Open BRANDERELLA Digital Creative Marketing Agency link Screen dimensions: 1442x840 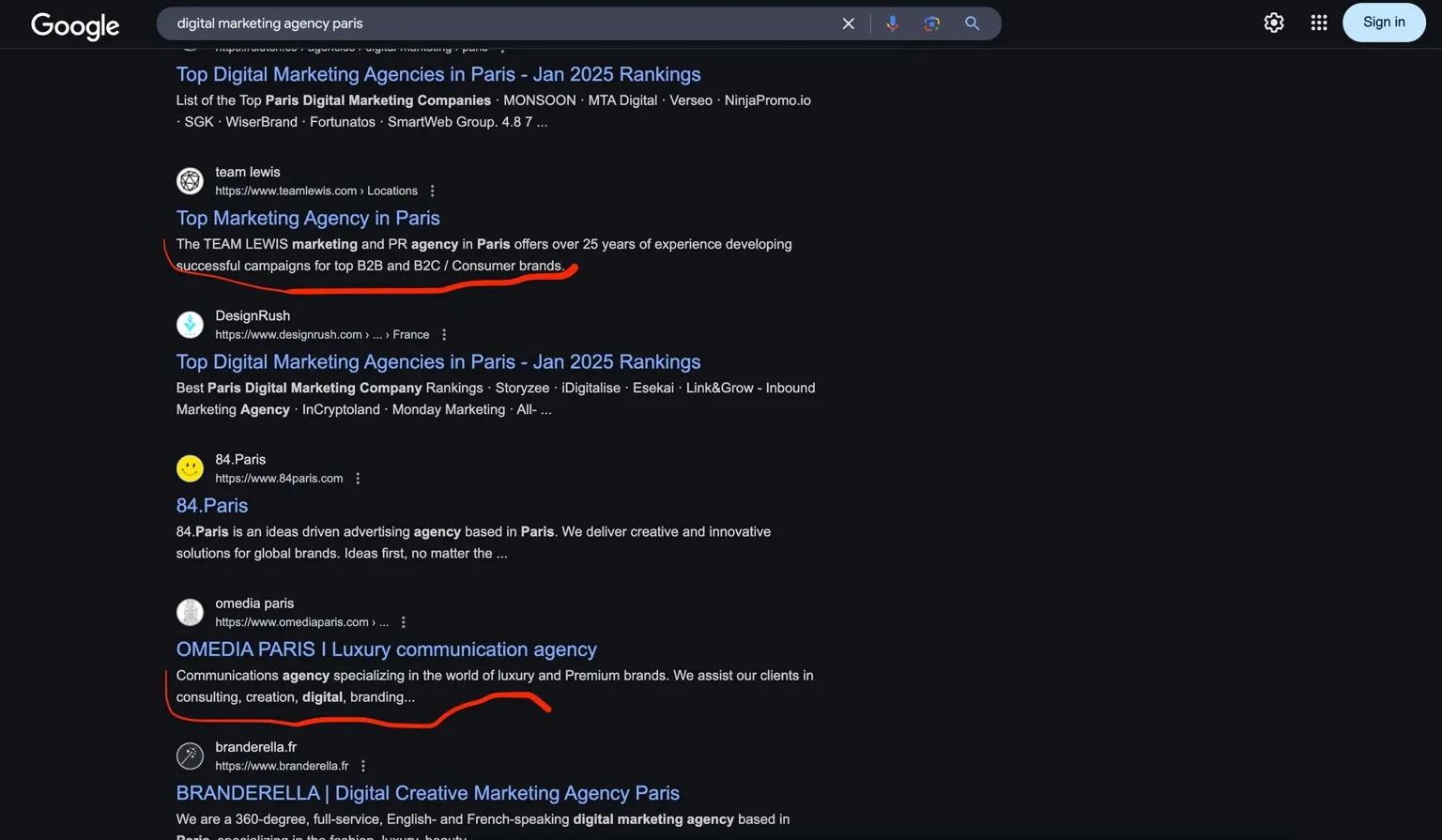pos(427,793)
